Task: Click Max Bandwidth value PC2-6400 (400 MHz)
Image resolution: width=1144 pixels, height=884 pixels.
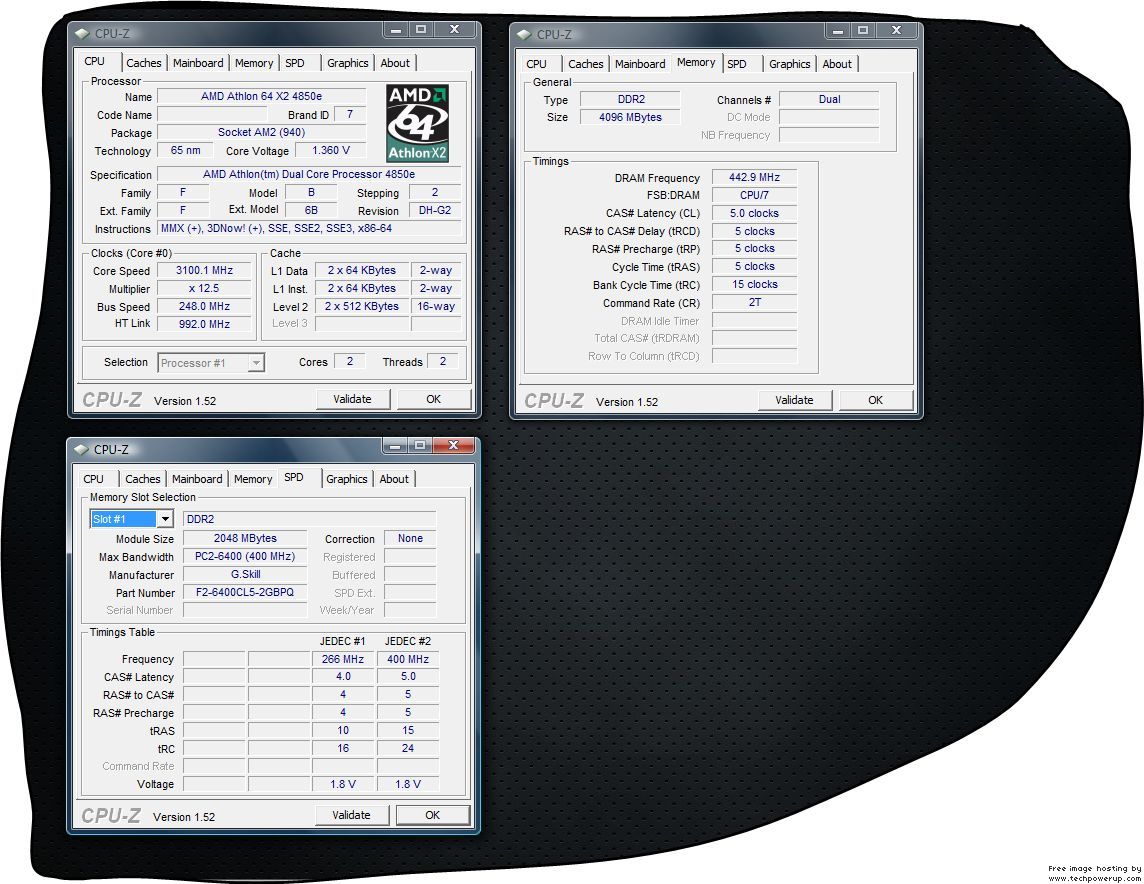Action: (245, 556)
